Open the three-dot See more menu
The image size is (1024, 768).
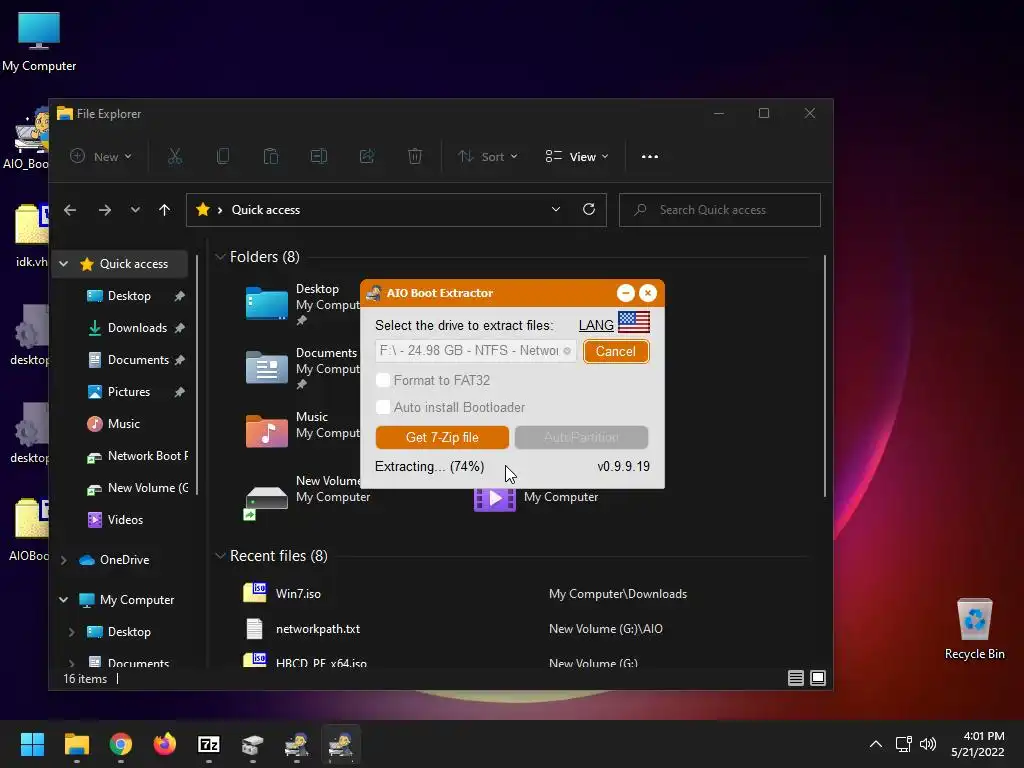650,157
